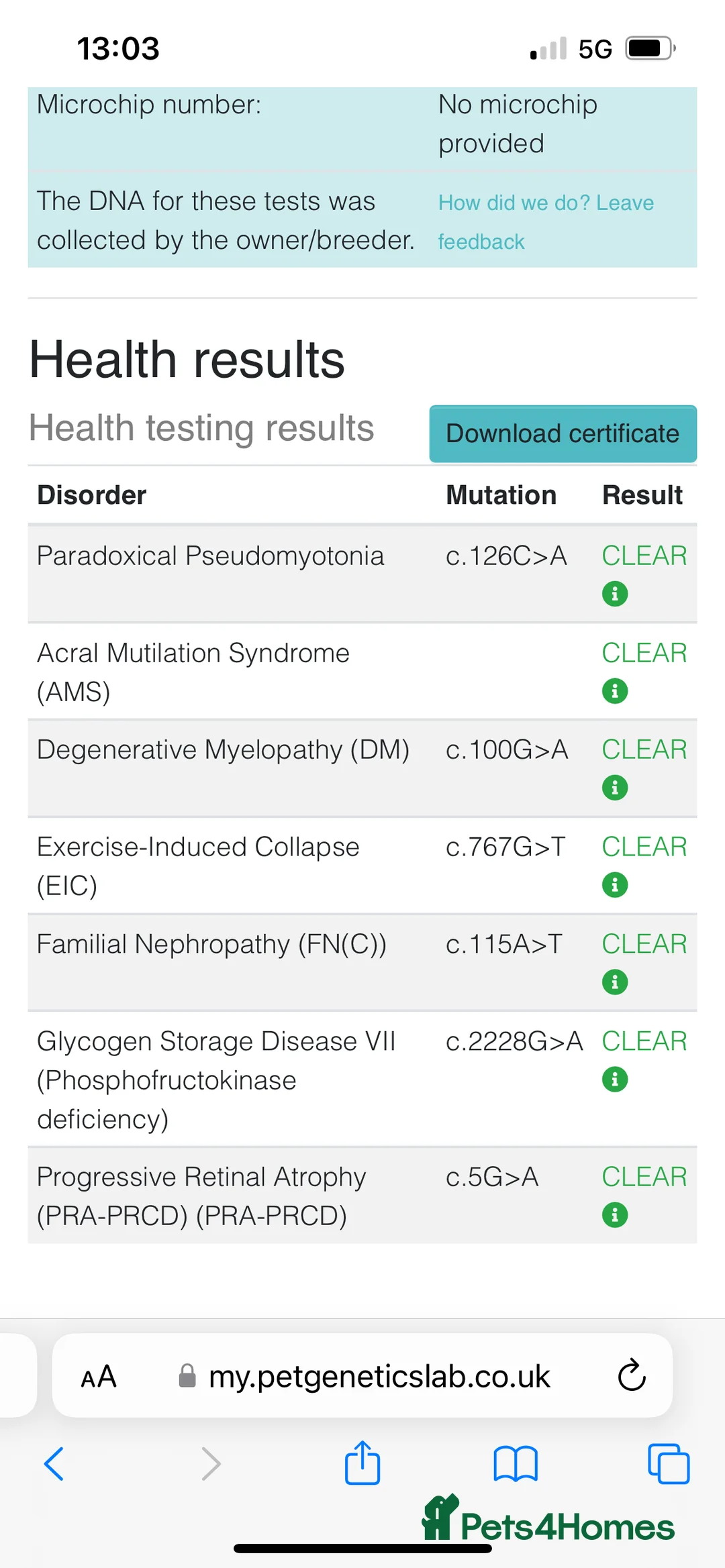725x1568 pixels.
Task: Open info icon for Familial Nephropathy result
Action: [x=615, y=982]
